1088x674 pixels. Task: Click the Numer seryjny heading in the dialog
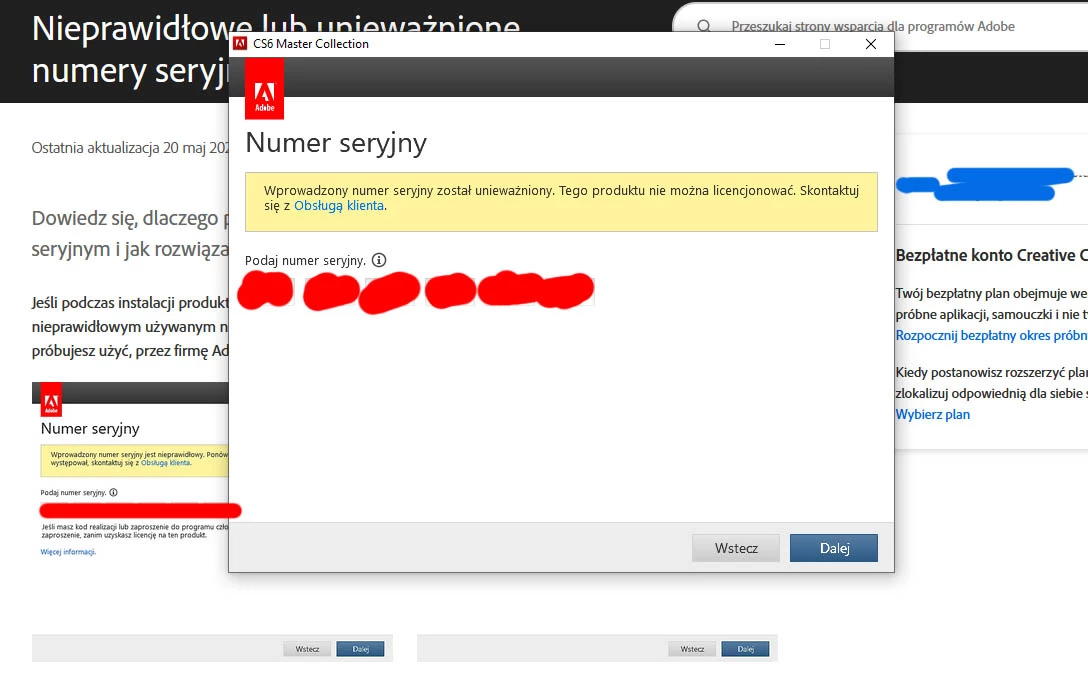click(x=336, y=143)
